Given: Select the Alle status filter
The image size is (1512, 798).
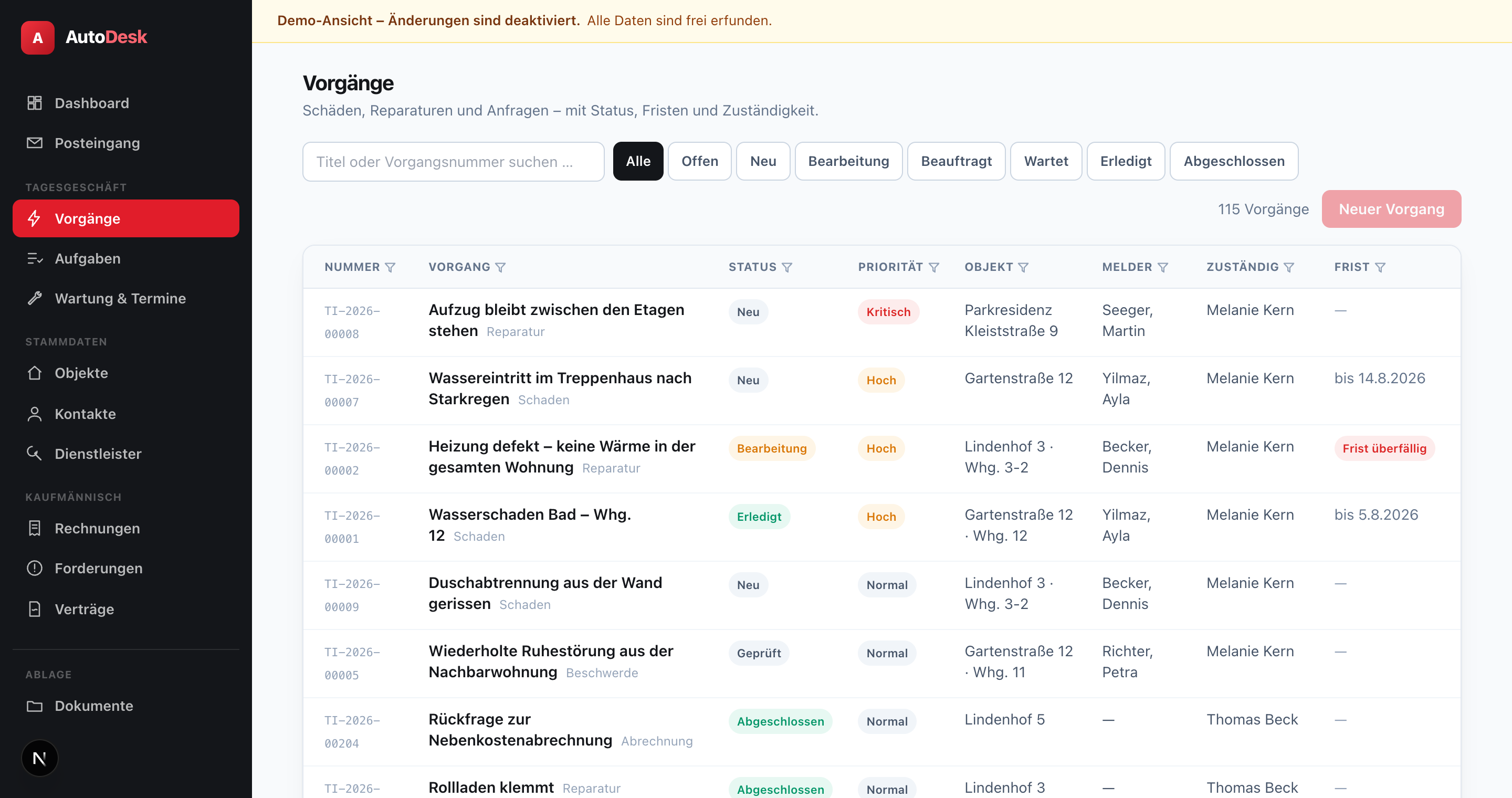Looking at the screenshot, I should (638, 161).
